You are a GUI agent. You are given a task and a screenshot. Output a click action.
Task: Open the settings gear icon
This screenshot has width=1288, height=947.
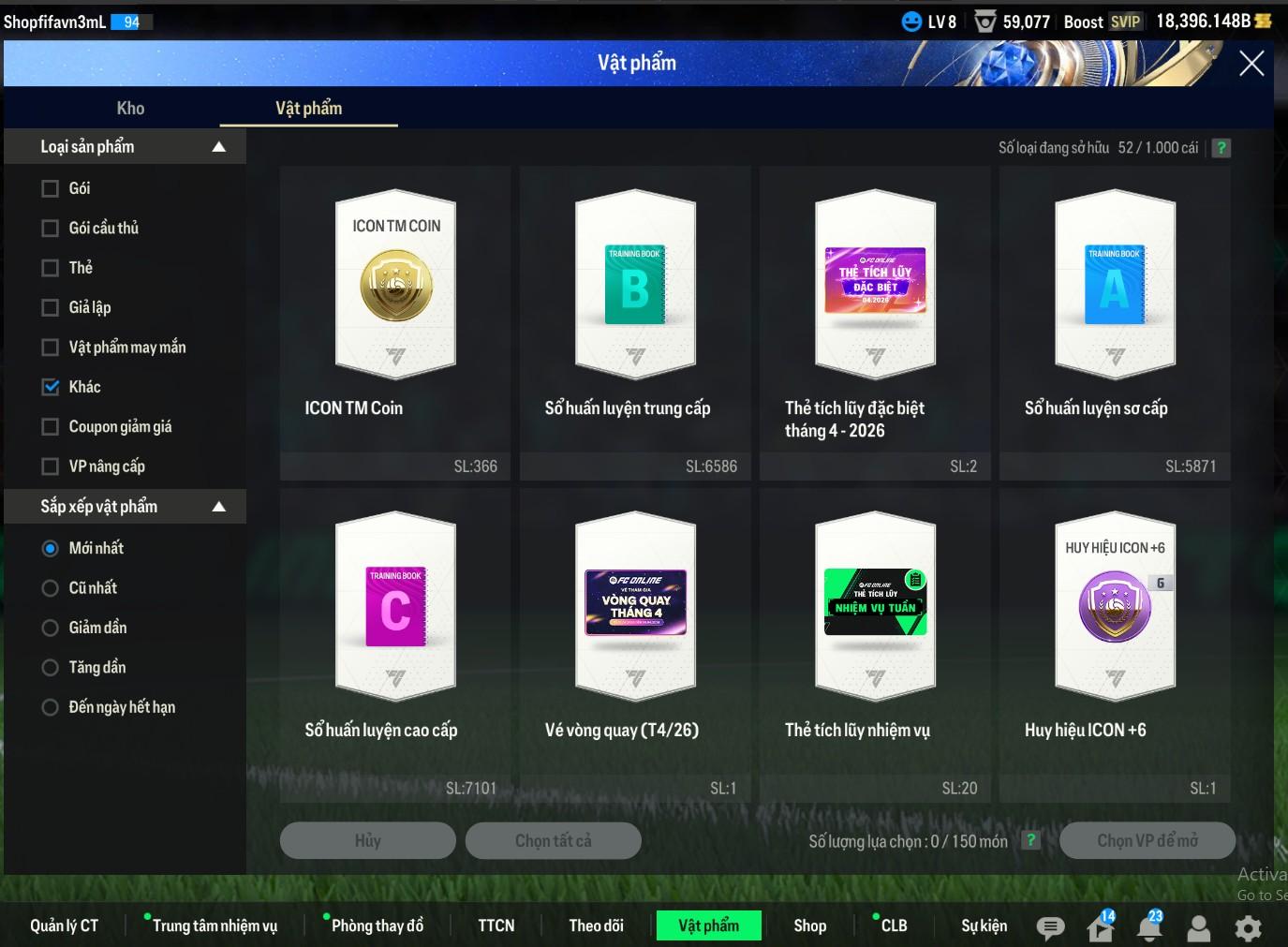(1248, 927)
